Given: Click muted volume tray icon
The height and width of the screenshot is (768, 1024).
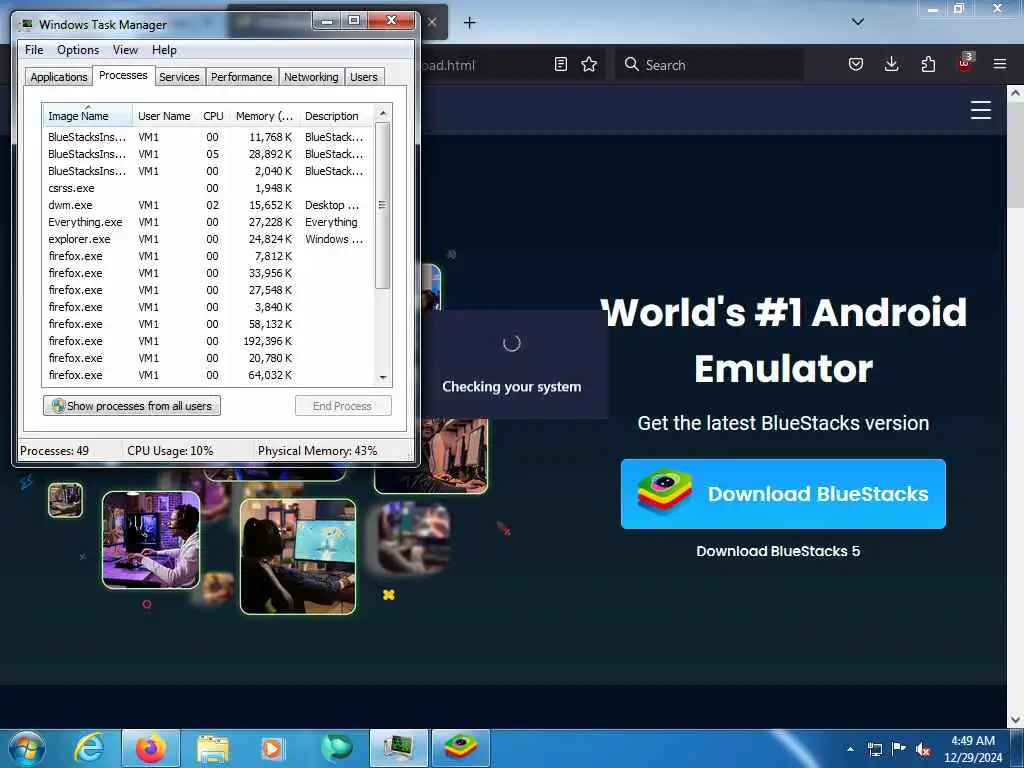Looking at the screenshot, I should pos(923,749).
